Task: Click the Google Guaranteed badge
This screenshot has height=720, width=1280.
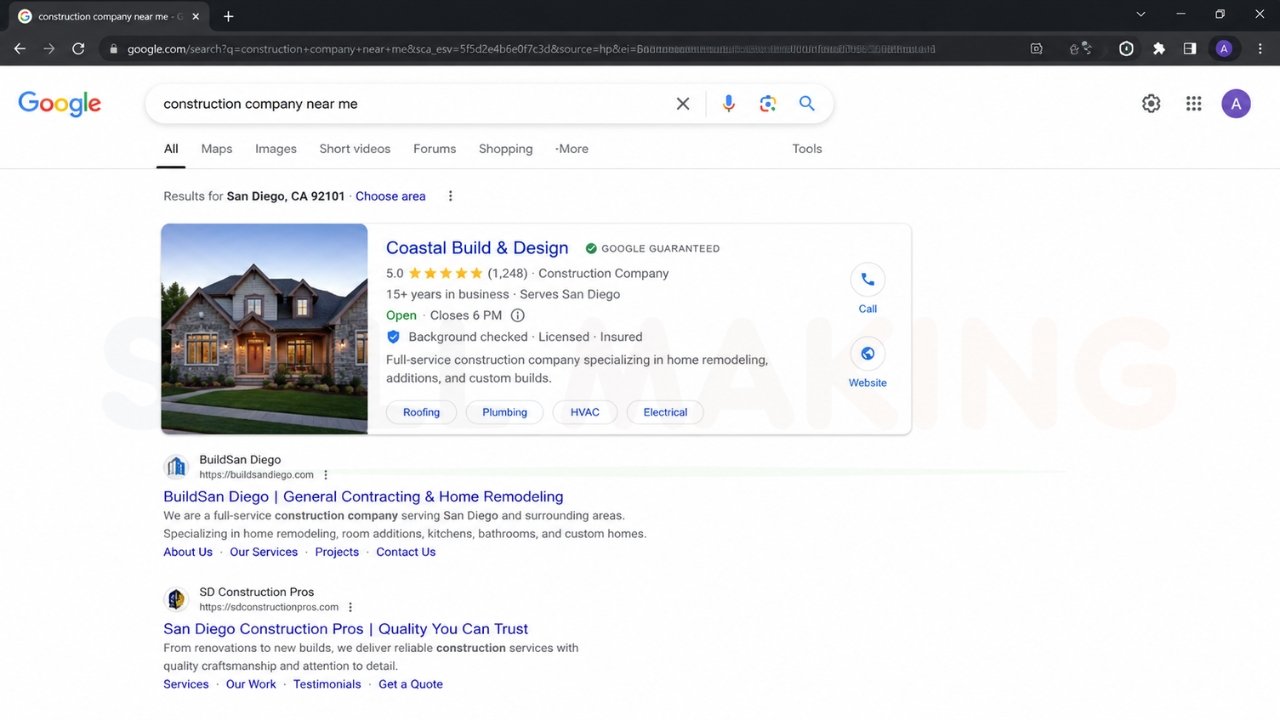Action: coord(652,249)
